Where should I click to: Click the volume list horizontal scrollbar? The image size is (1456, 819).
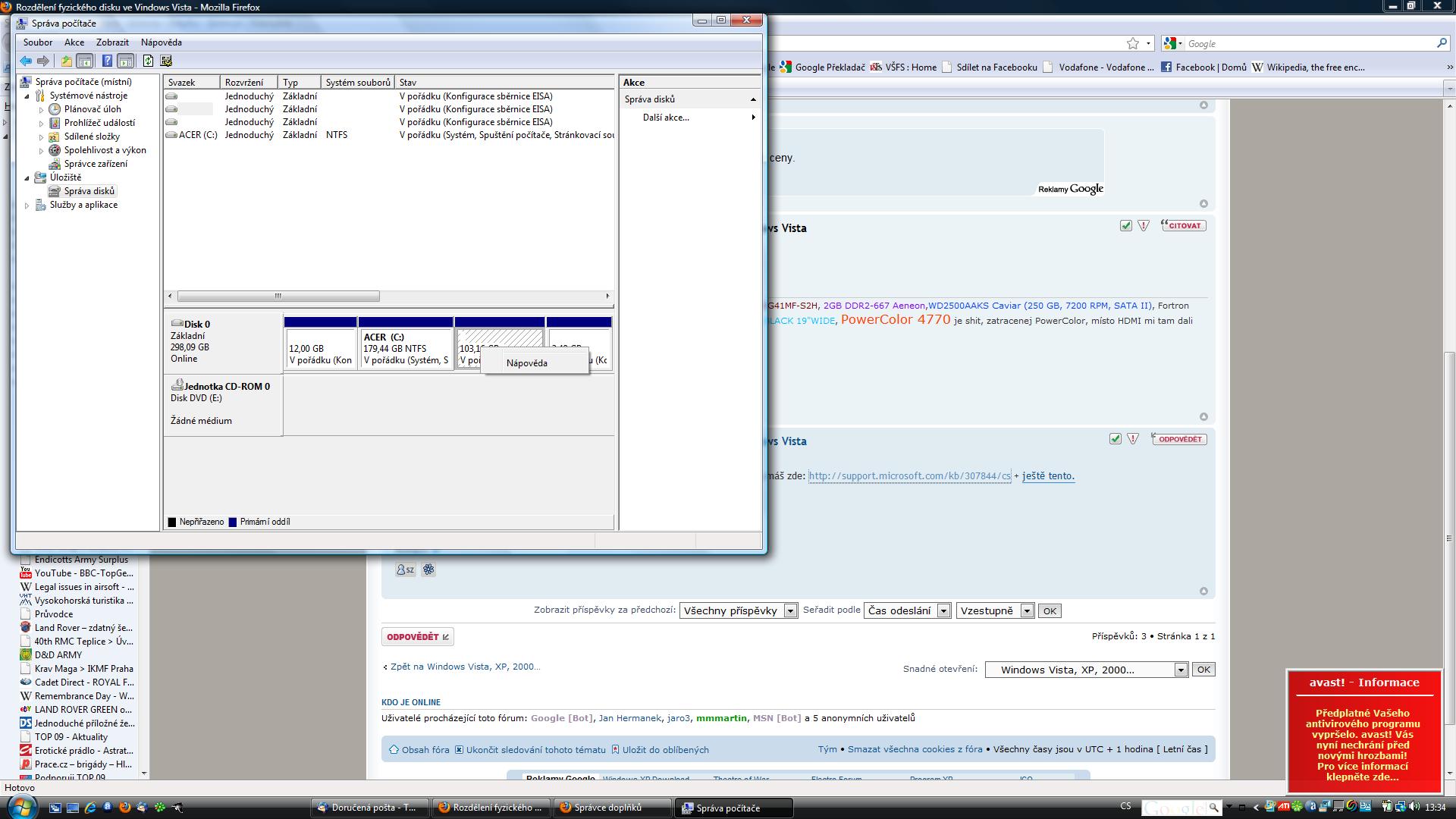coord(278,296)
